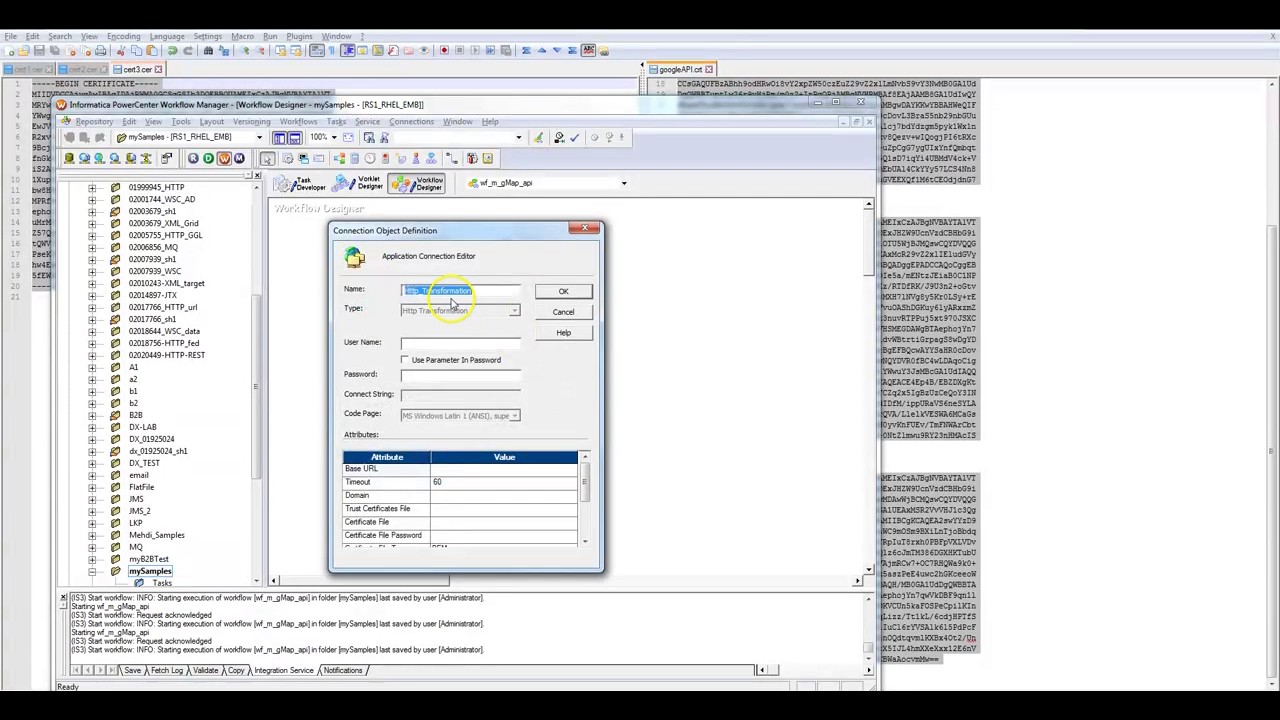Viewport: 1280px width, 720px height.
Task: Open the connection Type dropdown
Action: click(513, 311)
